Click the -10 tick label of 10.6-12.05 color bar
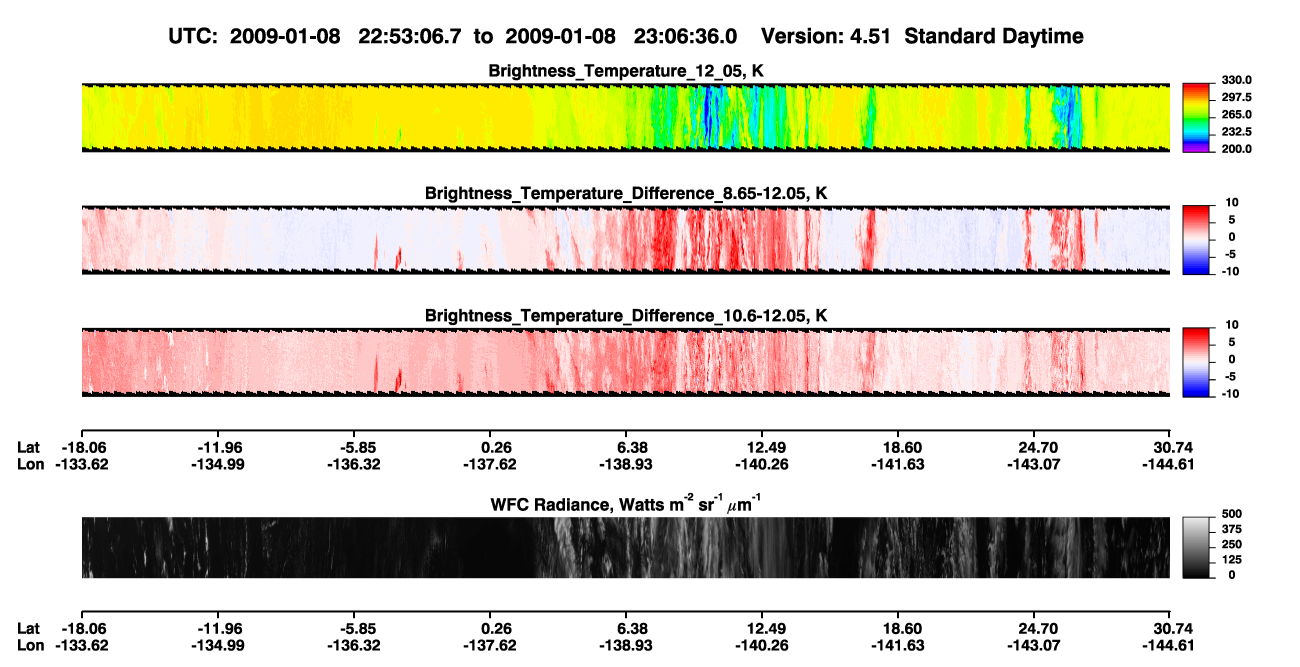The height and width of the screenshot is (667, 1300). (1230, 394)
